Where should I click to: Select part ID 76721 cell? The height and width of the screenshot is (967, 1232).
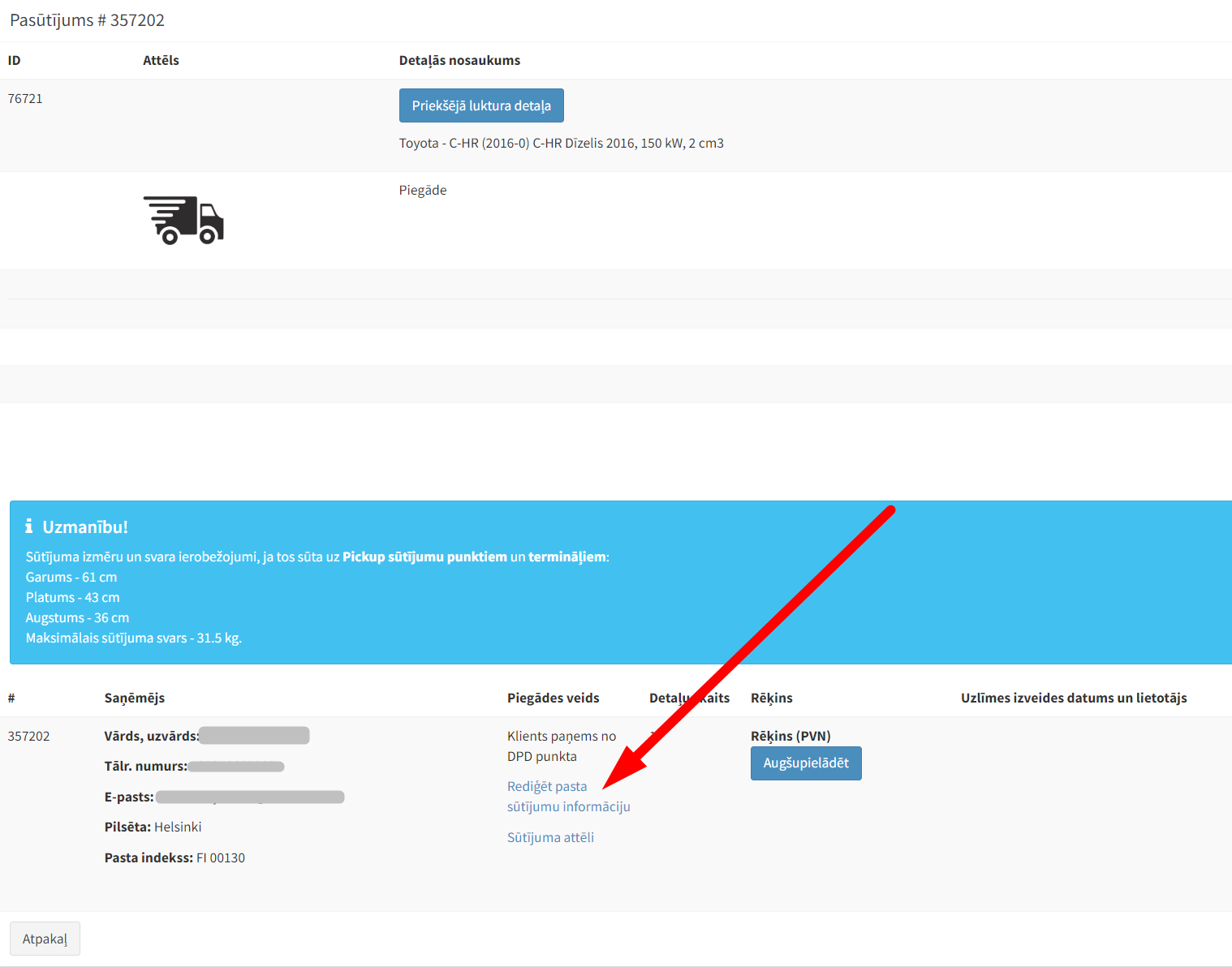tap(25, 98)
